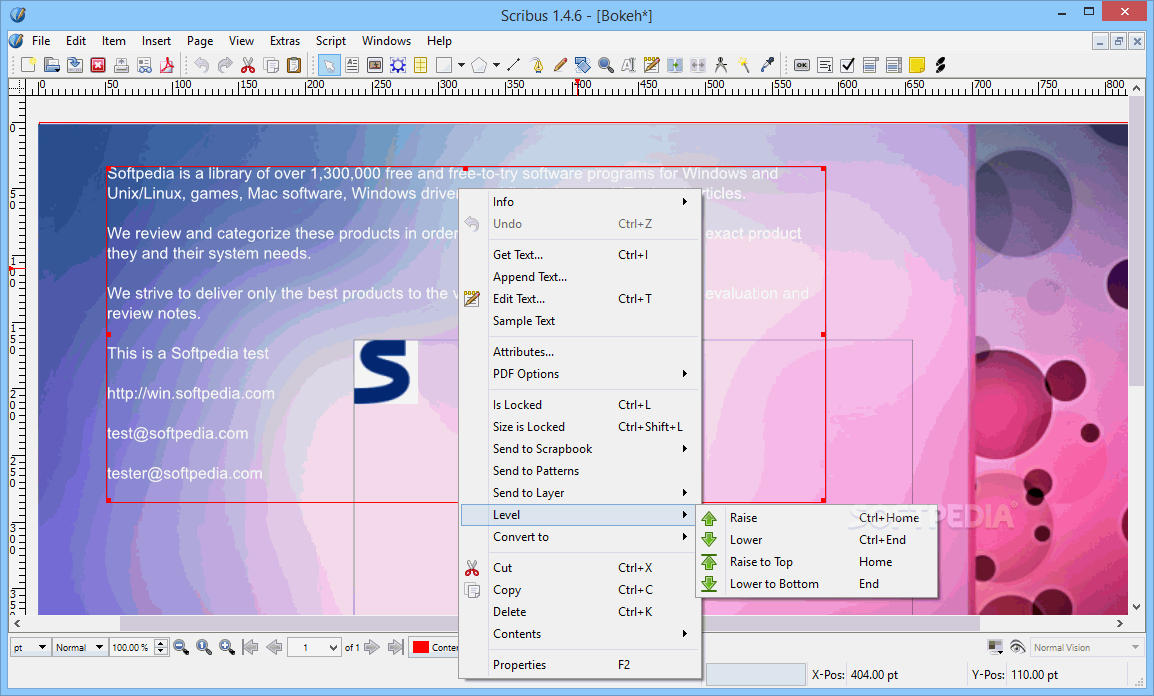Screen dimensions: 1154x696
Task: Select the Eye Dropper tool
Action: point(767,65)
